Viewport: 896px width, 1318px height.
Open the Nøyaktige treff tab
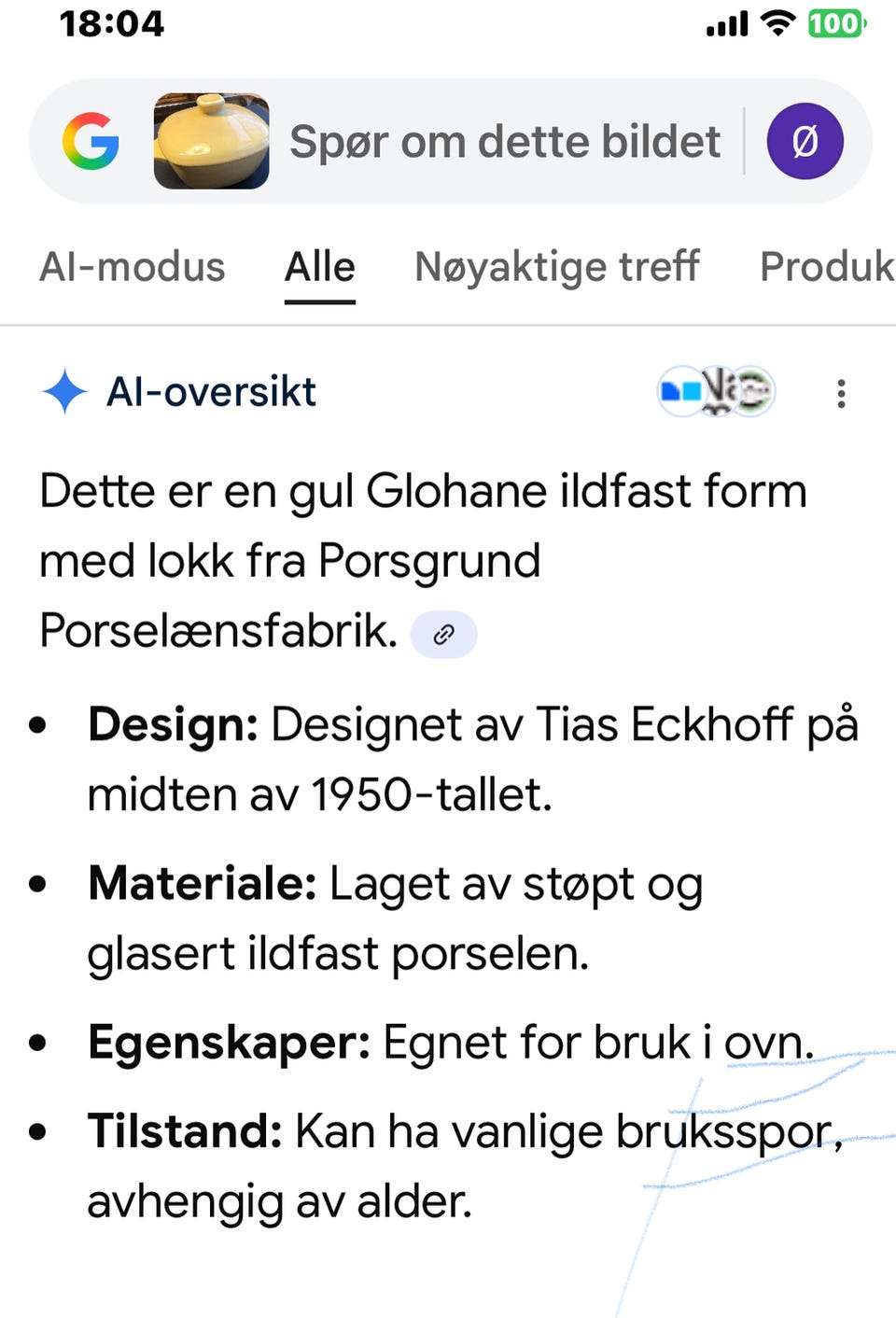click(557, 268)
